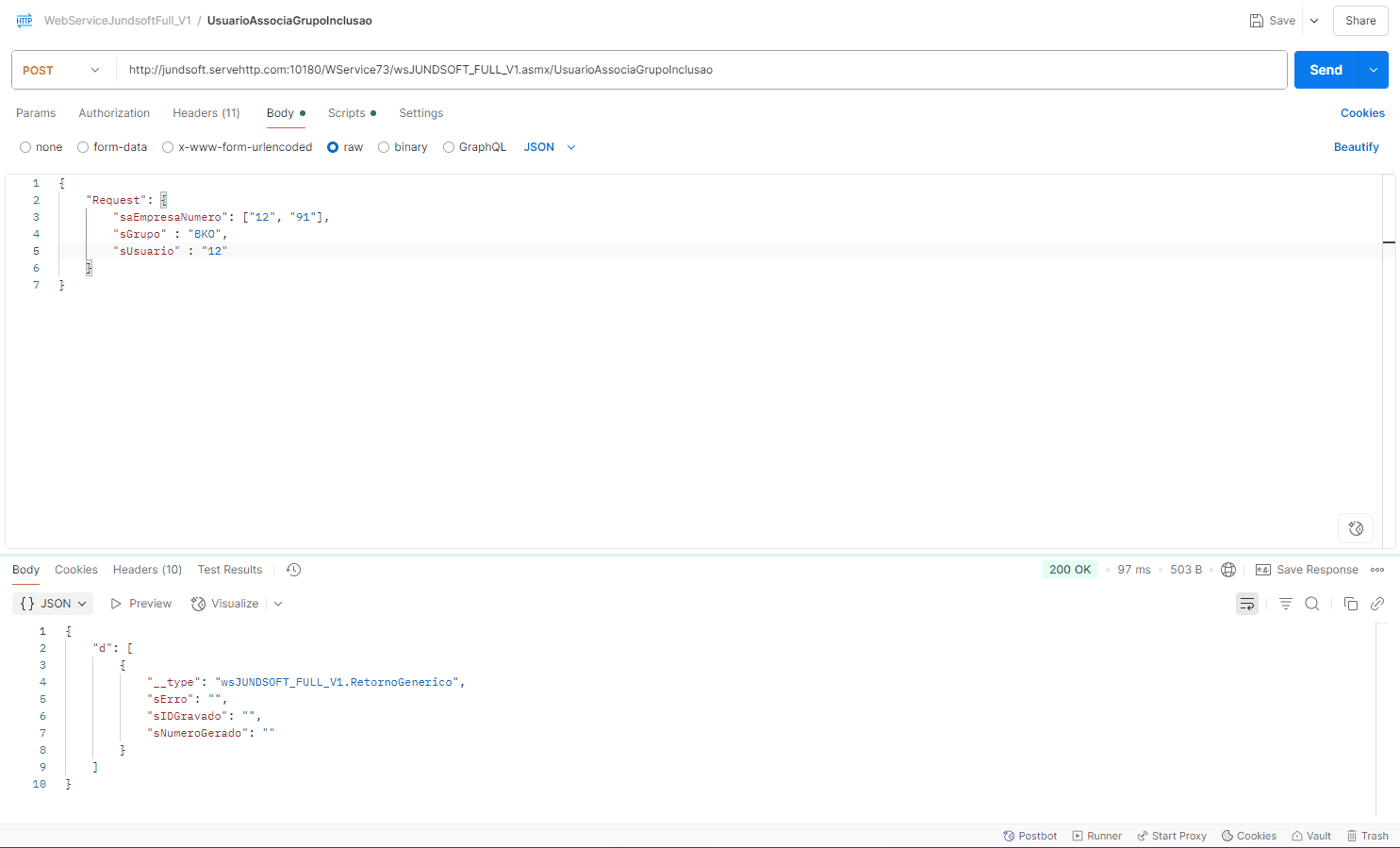The height and width of the screenshot is (848, 1400).
Task: Open the POST method dropdown
Action: tap(61, 70)
